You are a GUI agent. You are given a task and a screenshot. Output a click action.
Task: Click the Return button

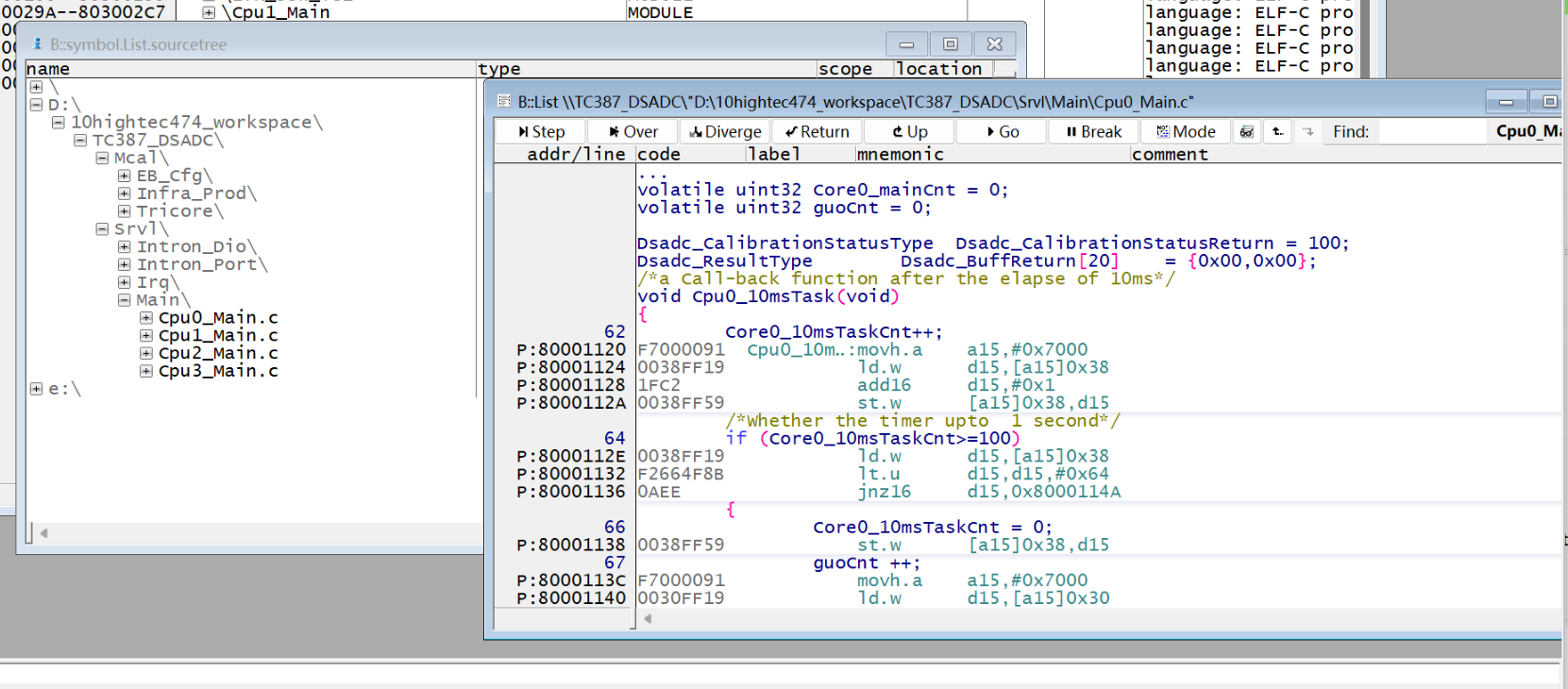(x=818, y=131)
